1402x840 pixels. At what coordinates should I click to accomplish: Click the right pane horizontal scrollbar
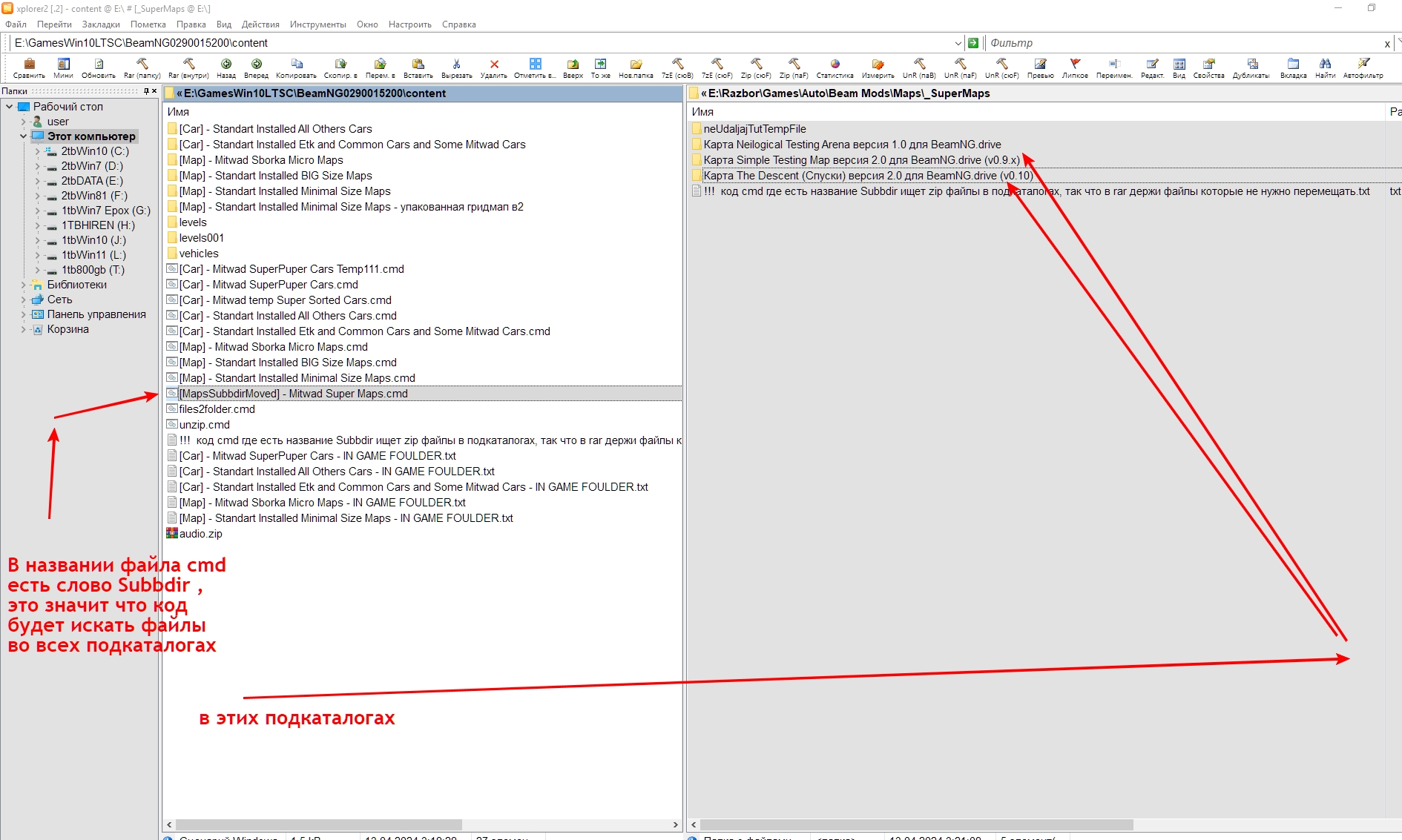pos(916,824)
